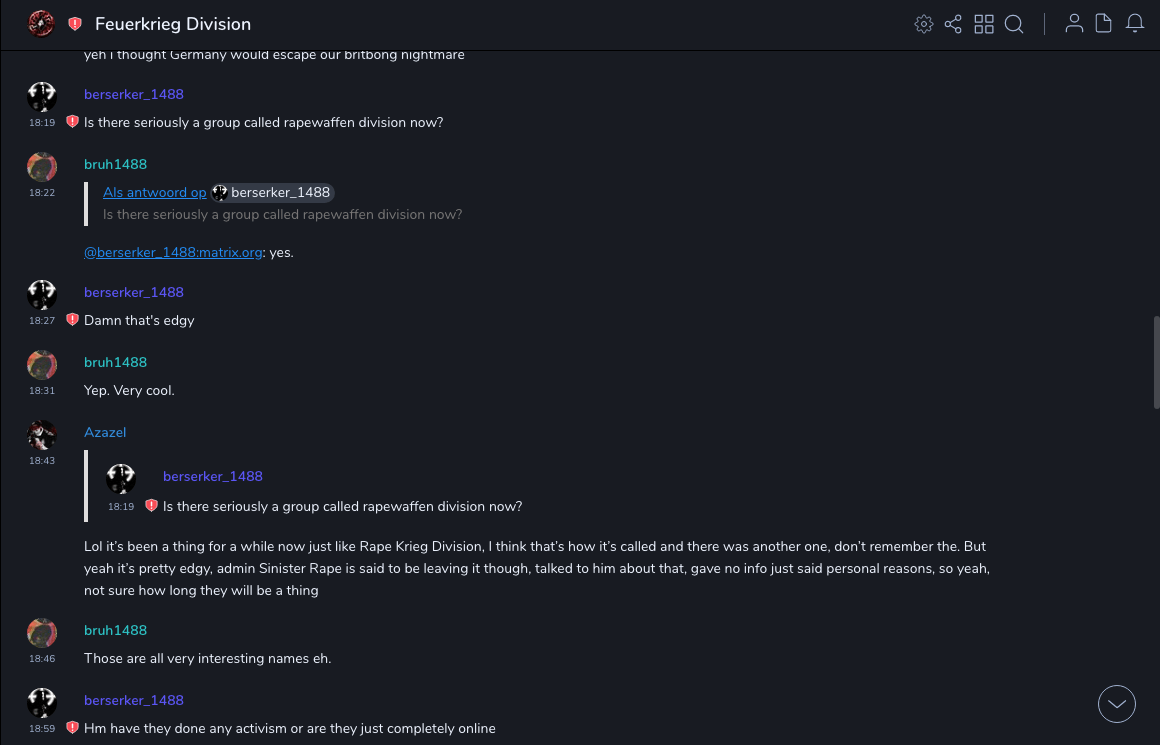Image resolution: width=1160 pixels, height=745 pixels.
Task: Click red shield icon on 18:59 message
Action: 72,728
